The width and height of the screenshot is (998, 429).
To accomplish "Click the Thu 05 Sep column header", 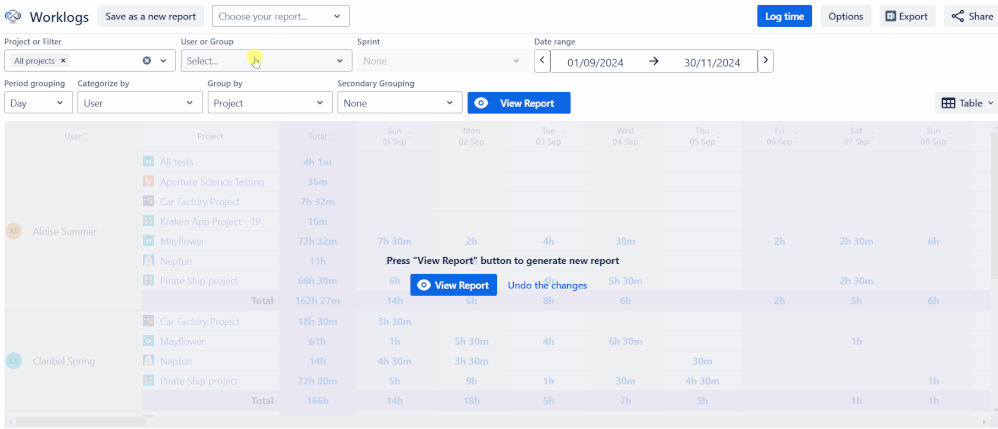I will click(702, 136).
